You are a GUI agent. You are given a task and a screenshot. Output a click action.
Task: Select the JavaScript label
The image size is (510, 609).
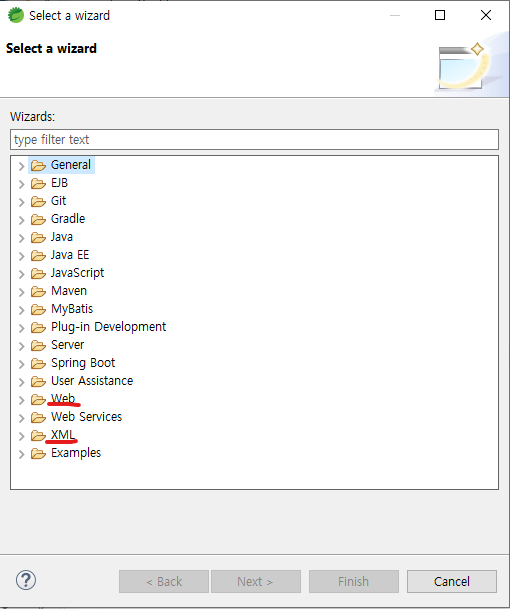pyautogui.click(x=78, y=273)
